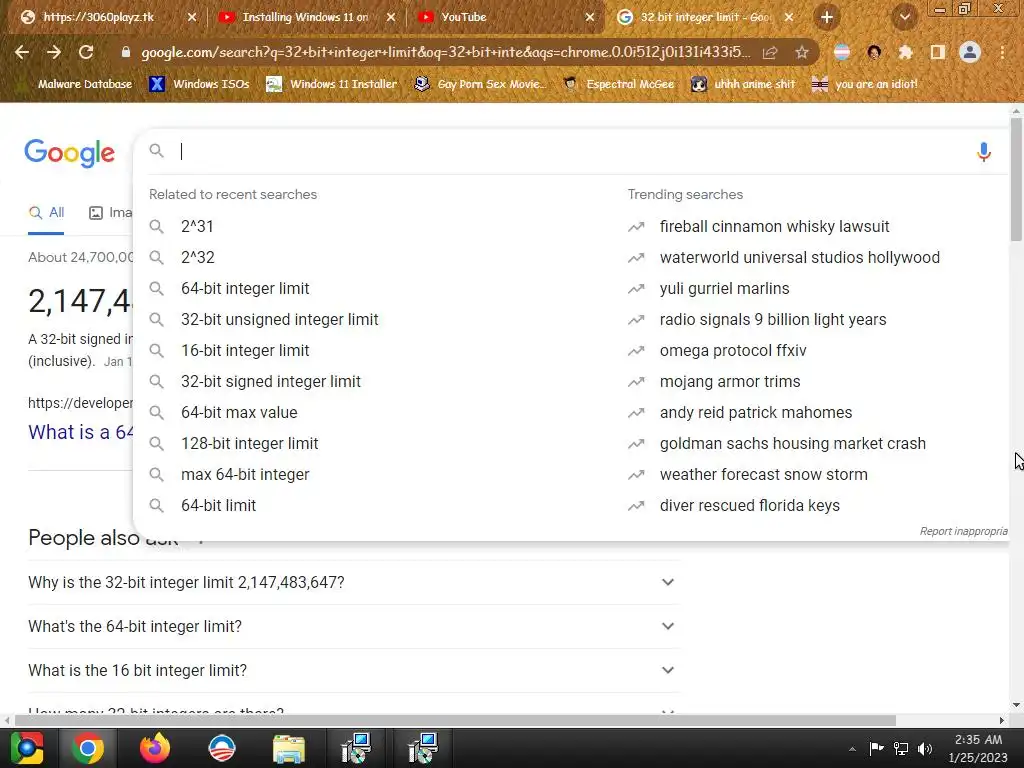Select trending 'fireball cinnamon whisky lawsuit'
The height and width of the screenshot is (768, 1024).
775,226
